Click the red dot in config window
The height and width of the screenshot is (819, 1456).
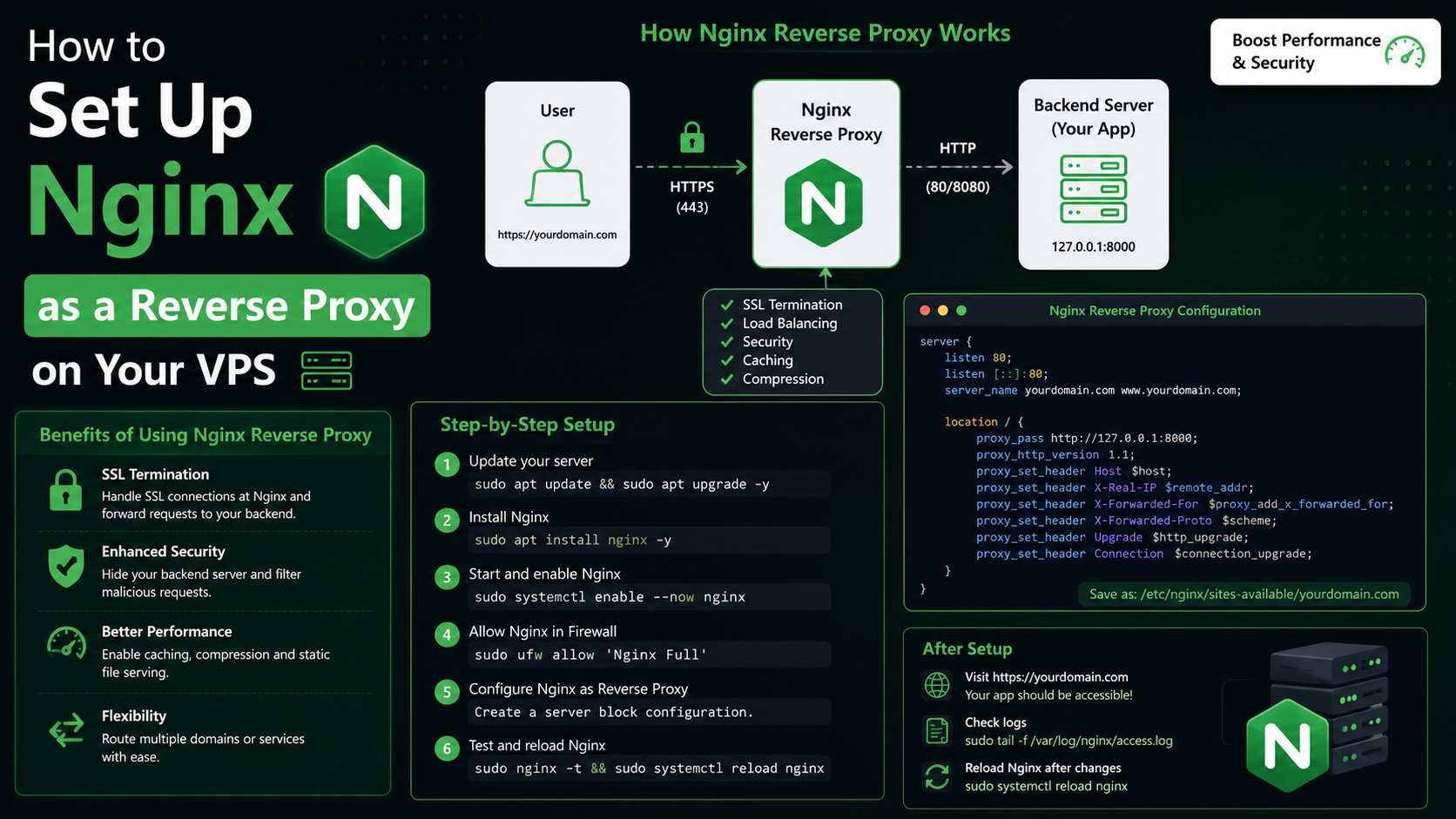click(925, 311)
